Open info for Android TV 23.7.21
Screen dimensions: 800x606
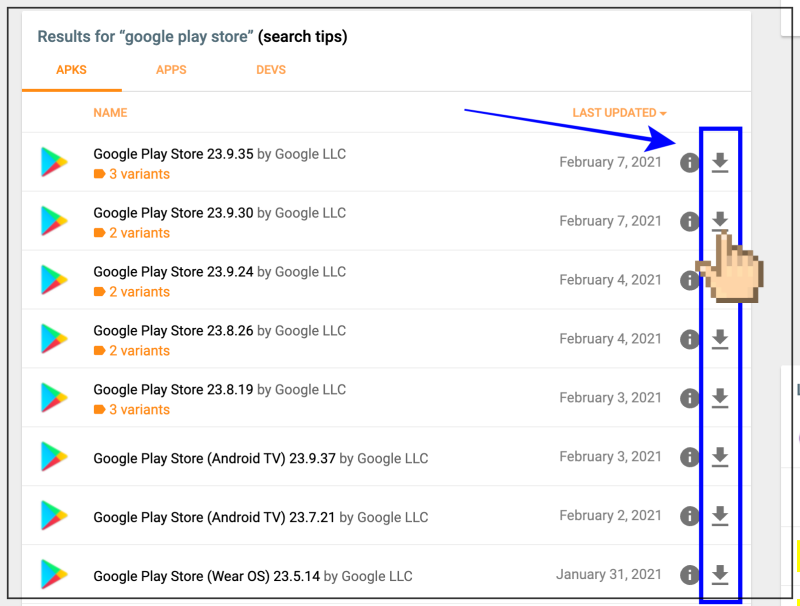(x=689, y=516)
